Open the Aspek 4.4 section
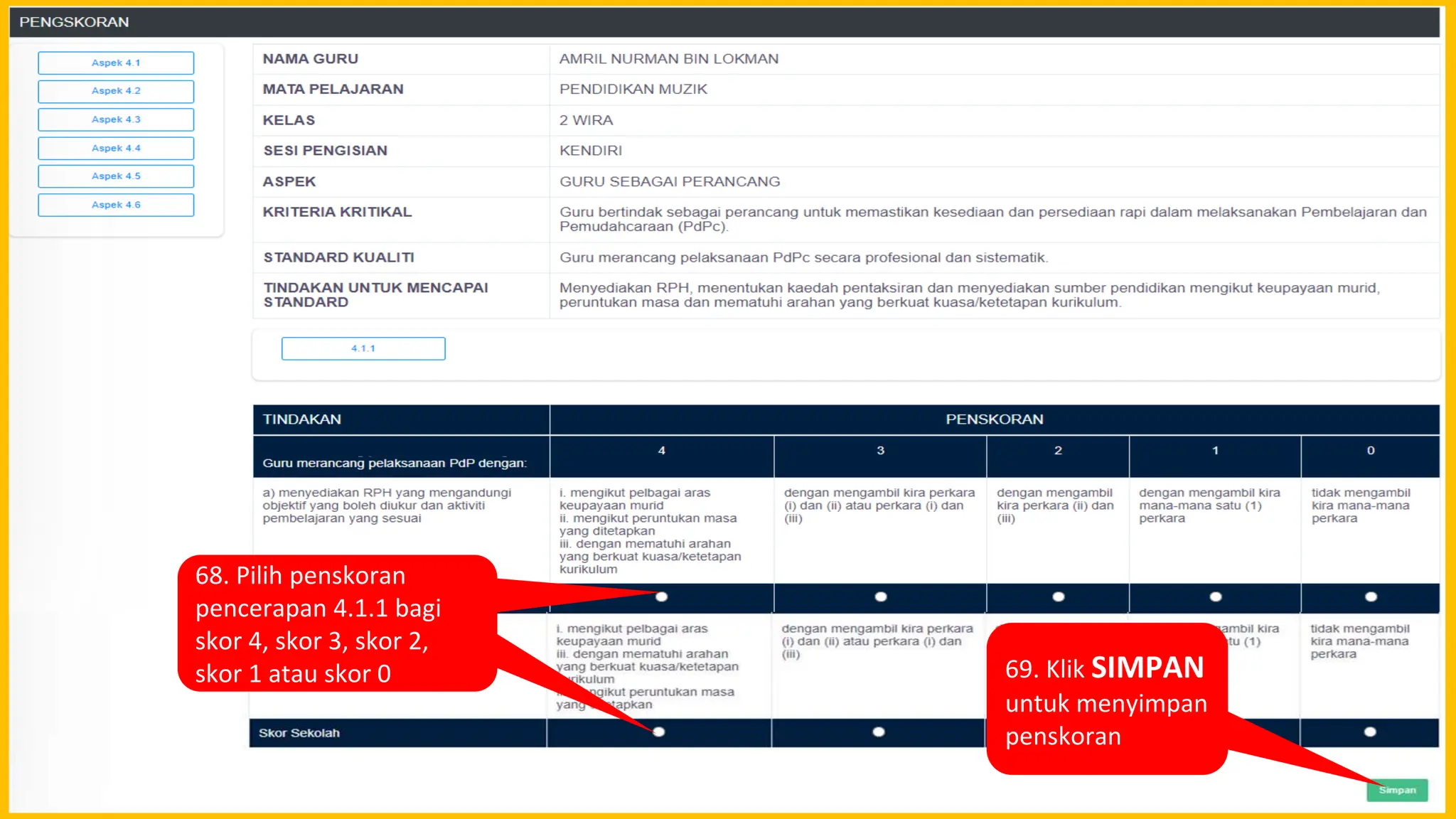Image resolution: width=1456 pixels, height=819 pixels. pos(116,148)
